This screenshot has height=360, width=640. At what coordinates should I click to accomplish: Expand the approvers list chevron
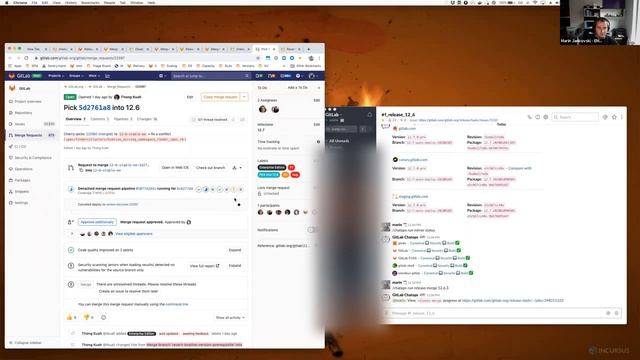tap(72, 234)
